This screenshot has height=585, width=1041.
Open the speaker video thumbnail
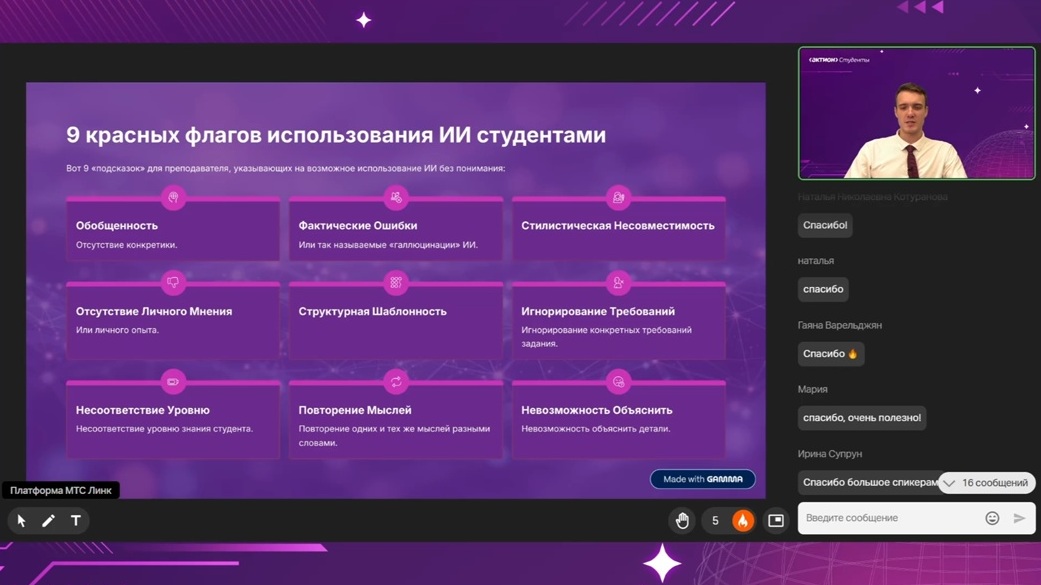coord(916,113)
